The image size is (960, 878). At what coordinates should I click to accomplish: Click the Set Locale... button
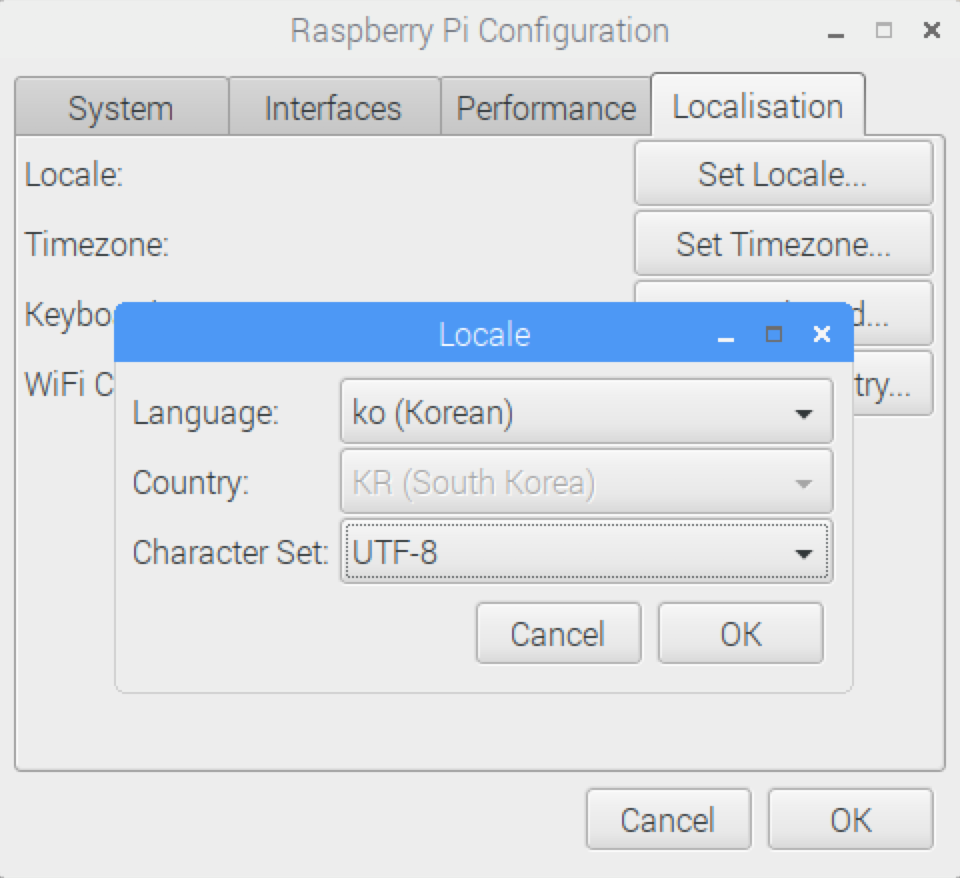pyautogui.click(x=784, y=174)
